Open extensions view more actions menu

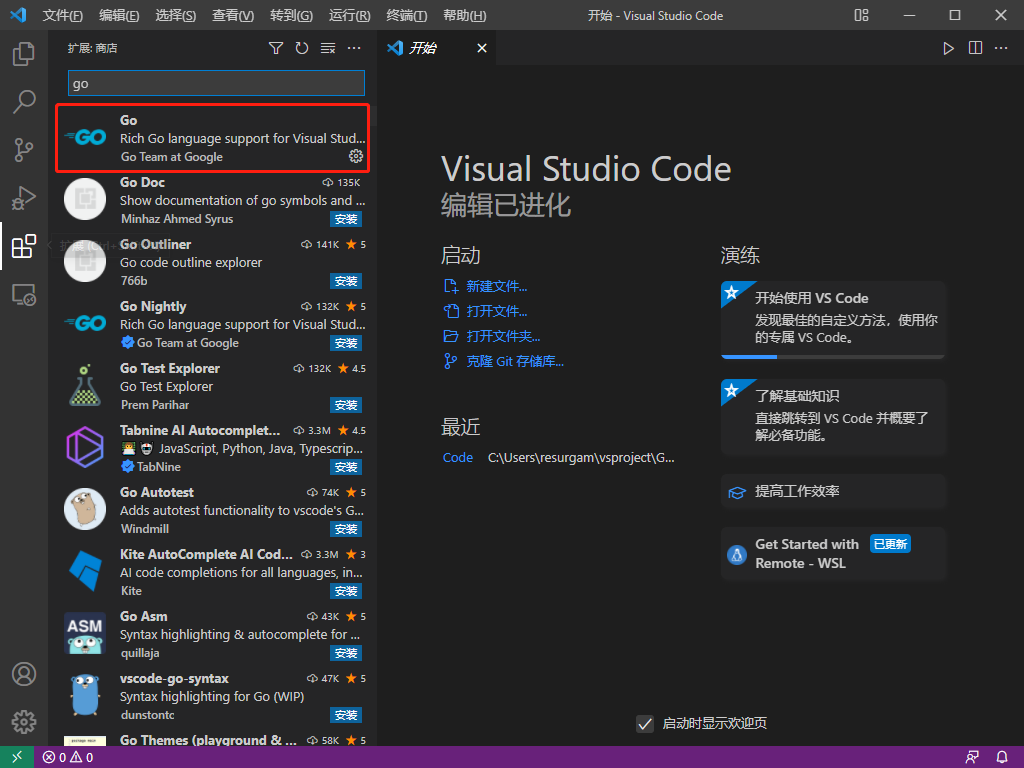click(x=354, y=48)
